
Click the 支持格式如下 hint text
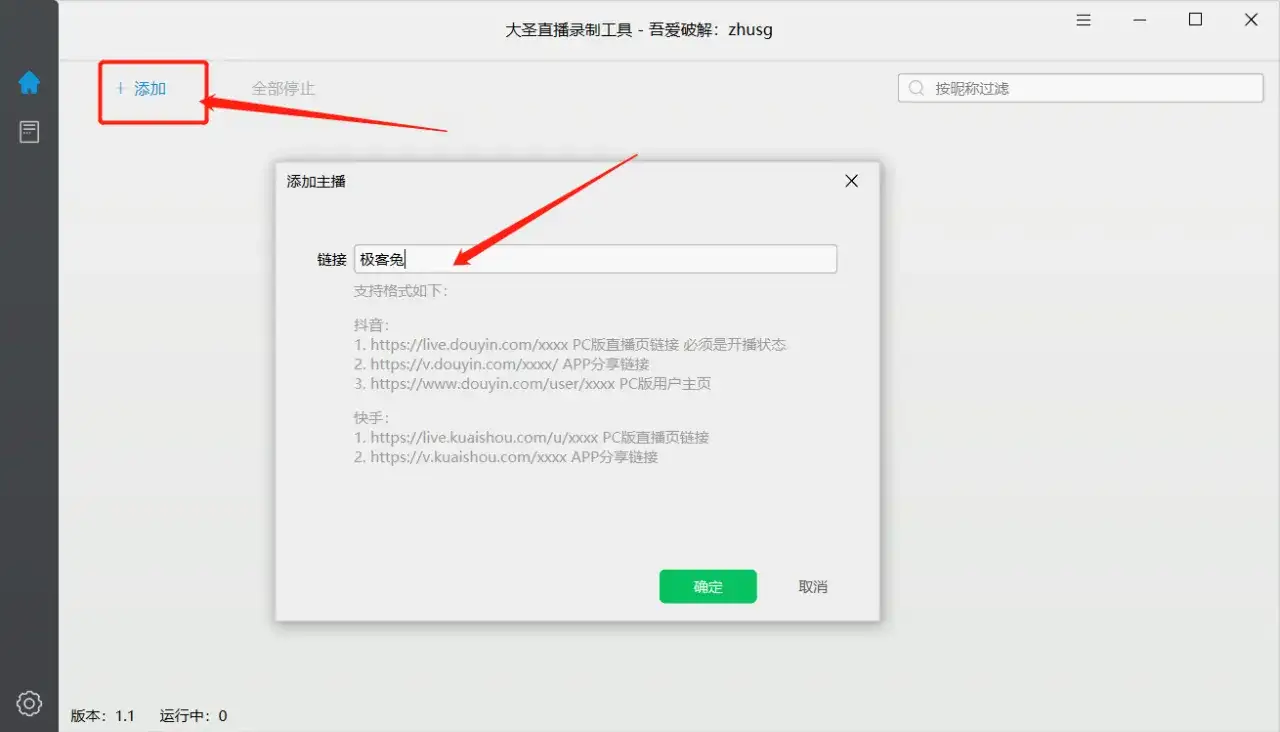pyautogui.click(x=401, y=291)
